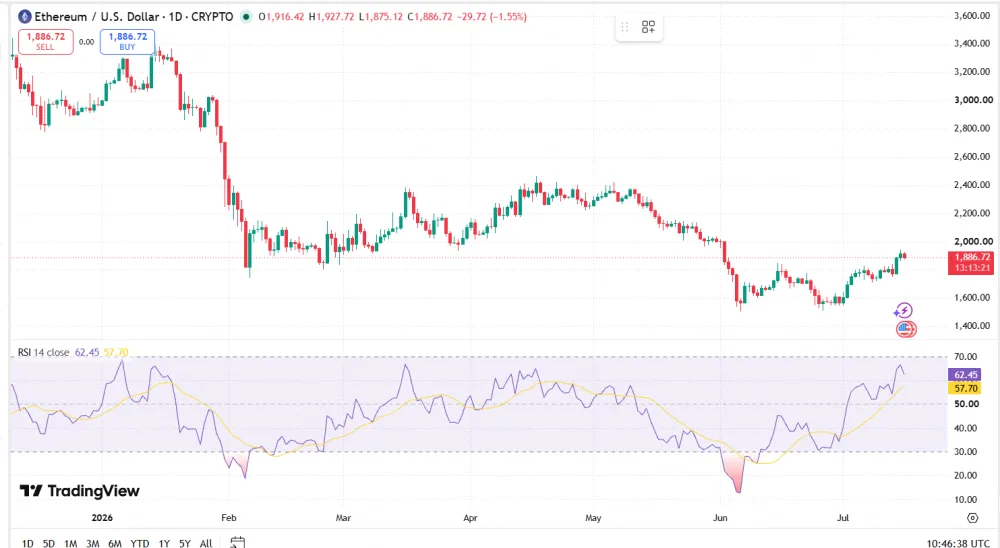Click the blue BUY 1,886.72 button
The image size is (1000, 548).
tap(128, 41)
